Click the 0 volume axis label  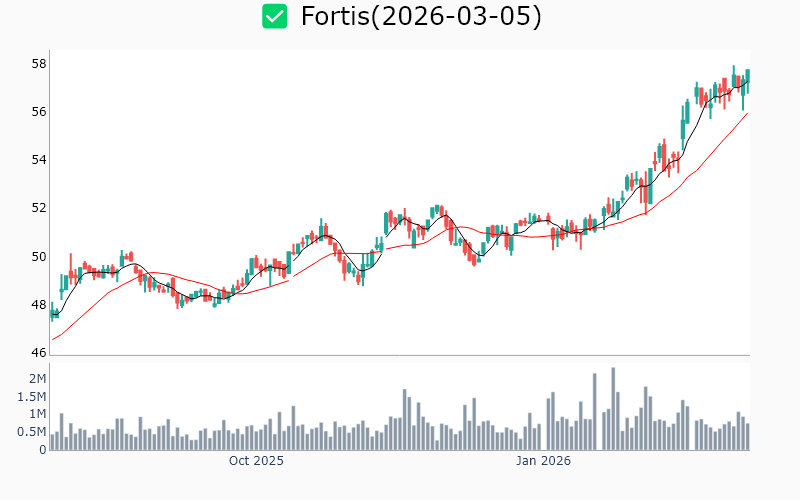pos(42,450)
